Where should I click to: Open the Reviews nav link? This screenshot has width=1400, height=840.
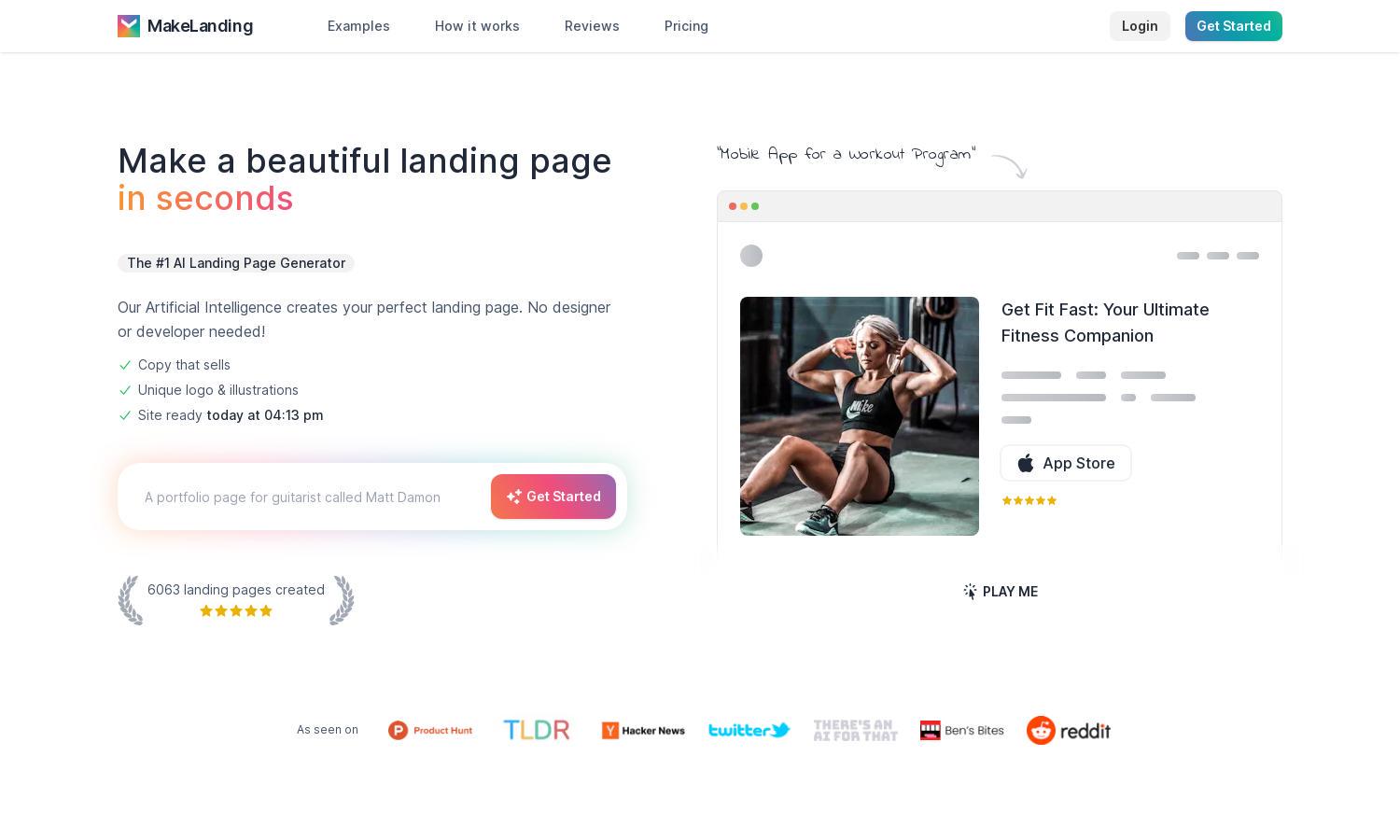592,26
